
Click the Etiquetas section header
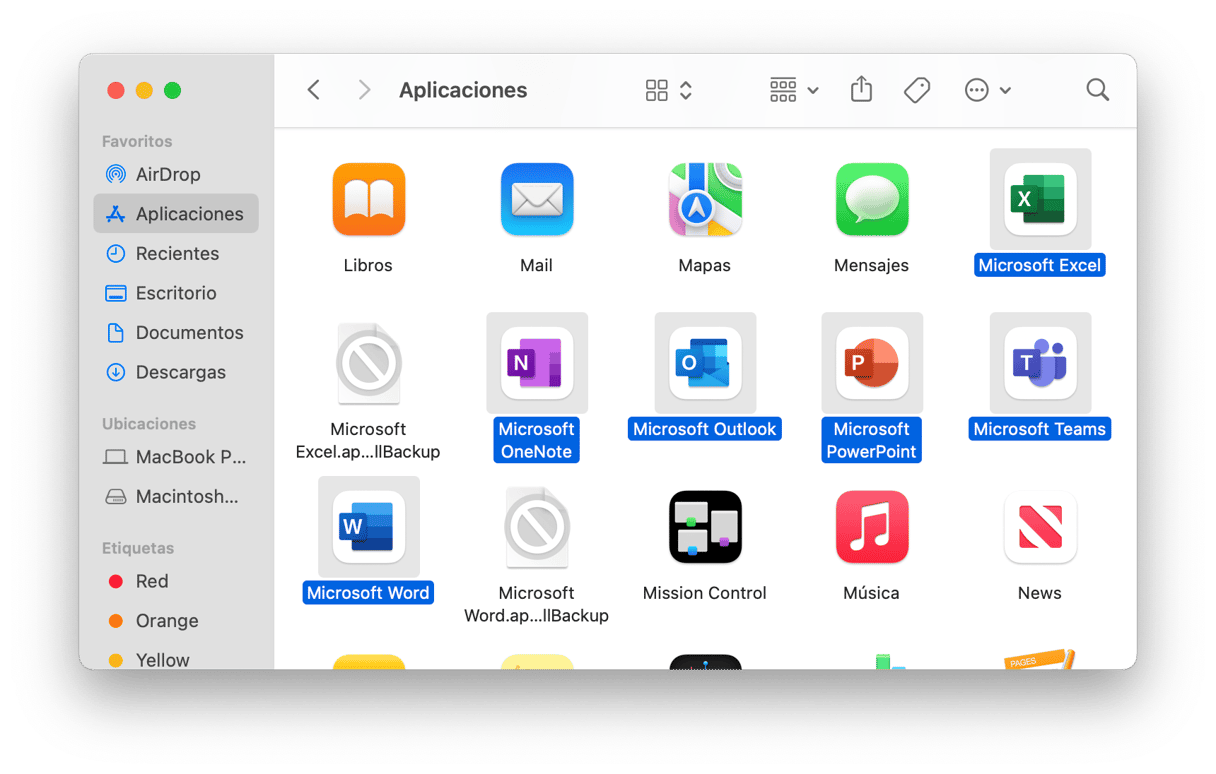tap(138, 548)
